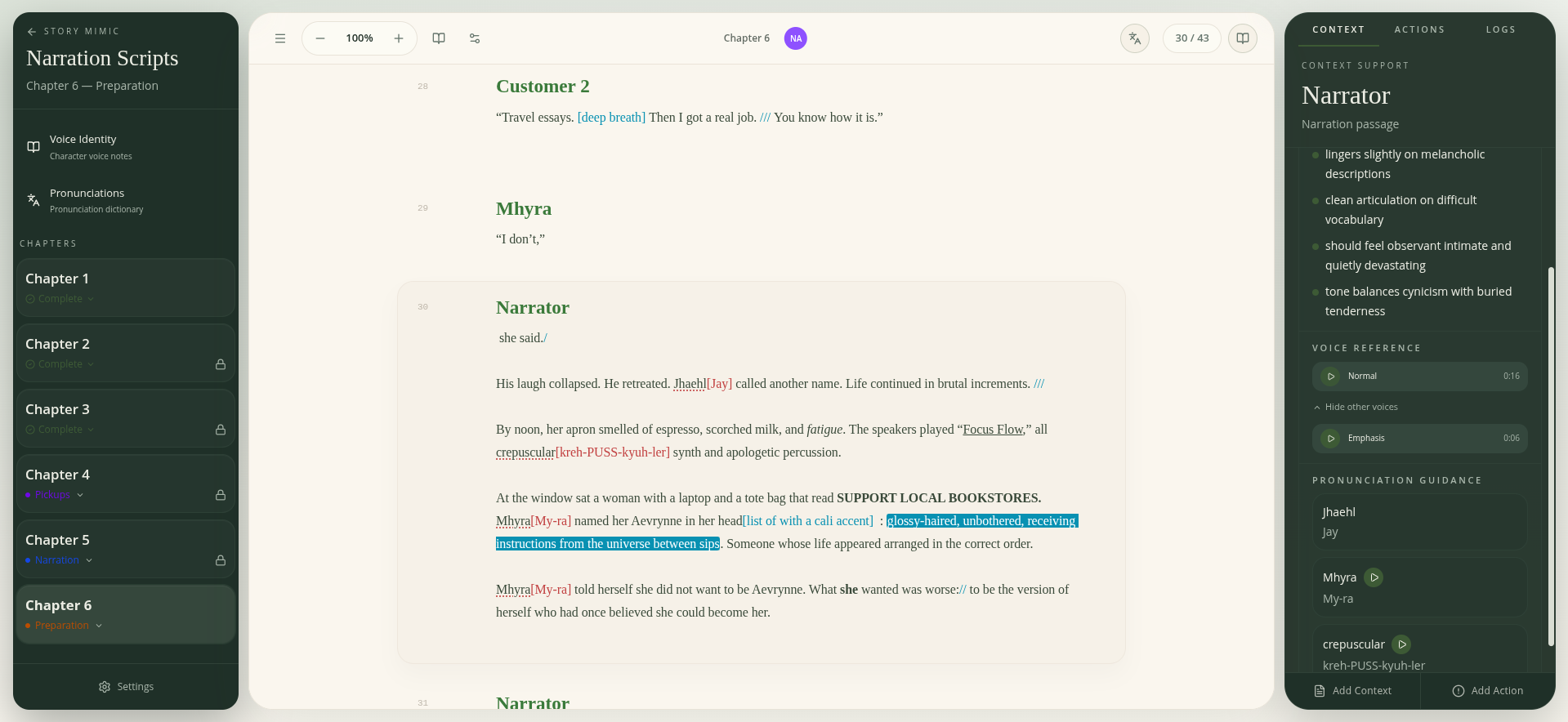Click Add Action button
The width and height of the screenshot is (1568, 722).
pos(1488,691)
